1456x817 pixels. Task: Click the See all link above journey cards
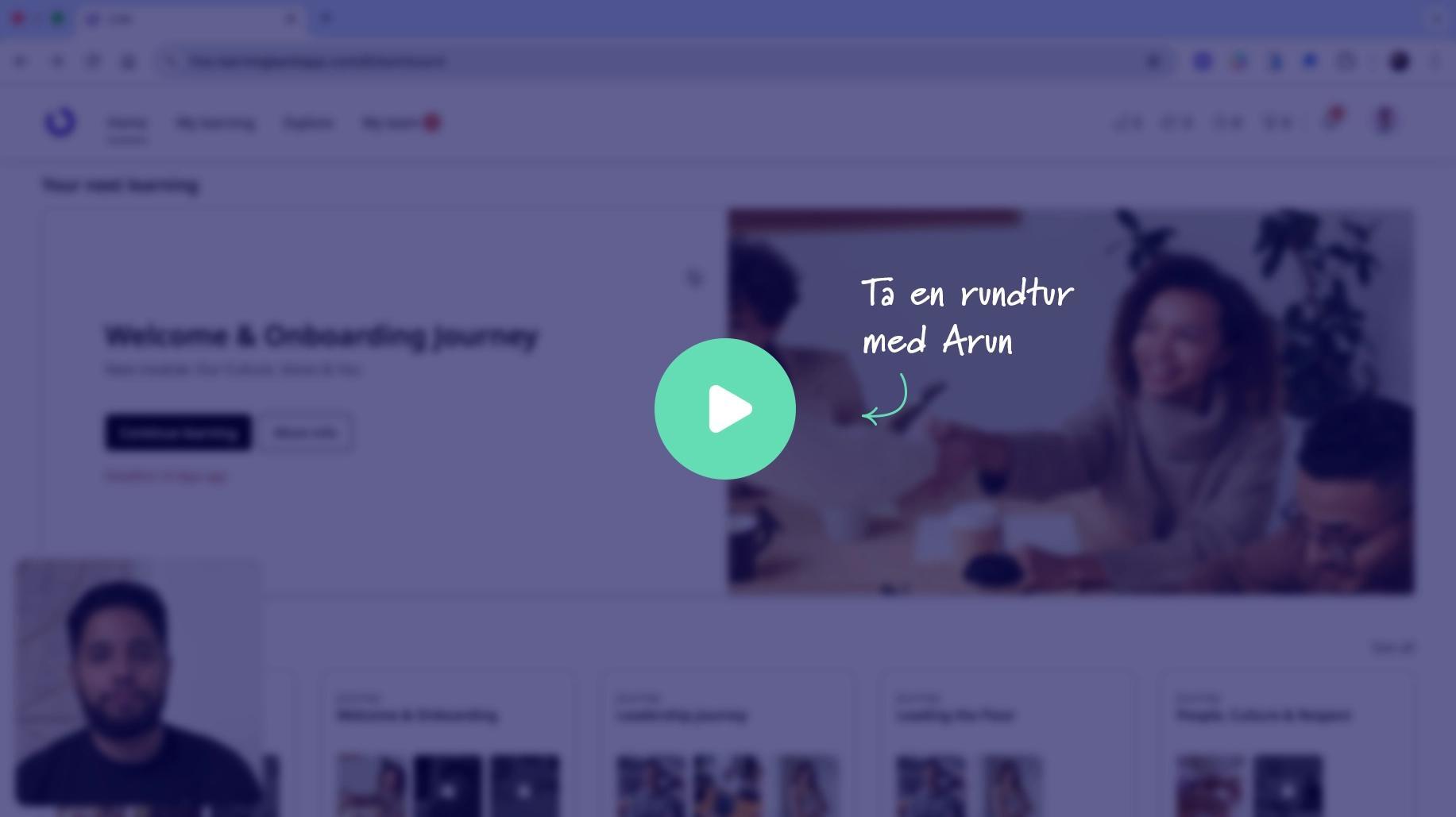(1392, 648)
